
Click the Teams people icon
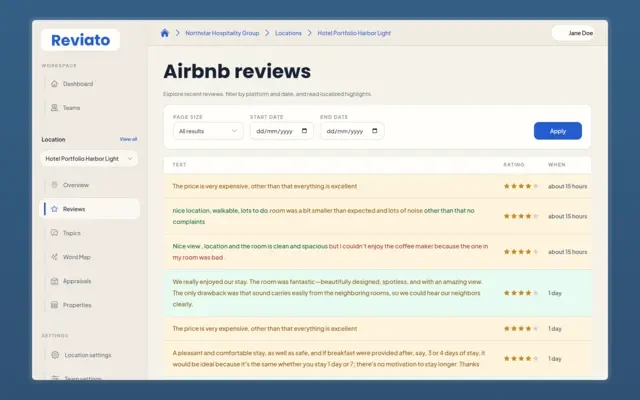click(54, 108)
